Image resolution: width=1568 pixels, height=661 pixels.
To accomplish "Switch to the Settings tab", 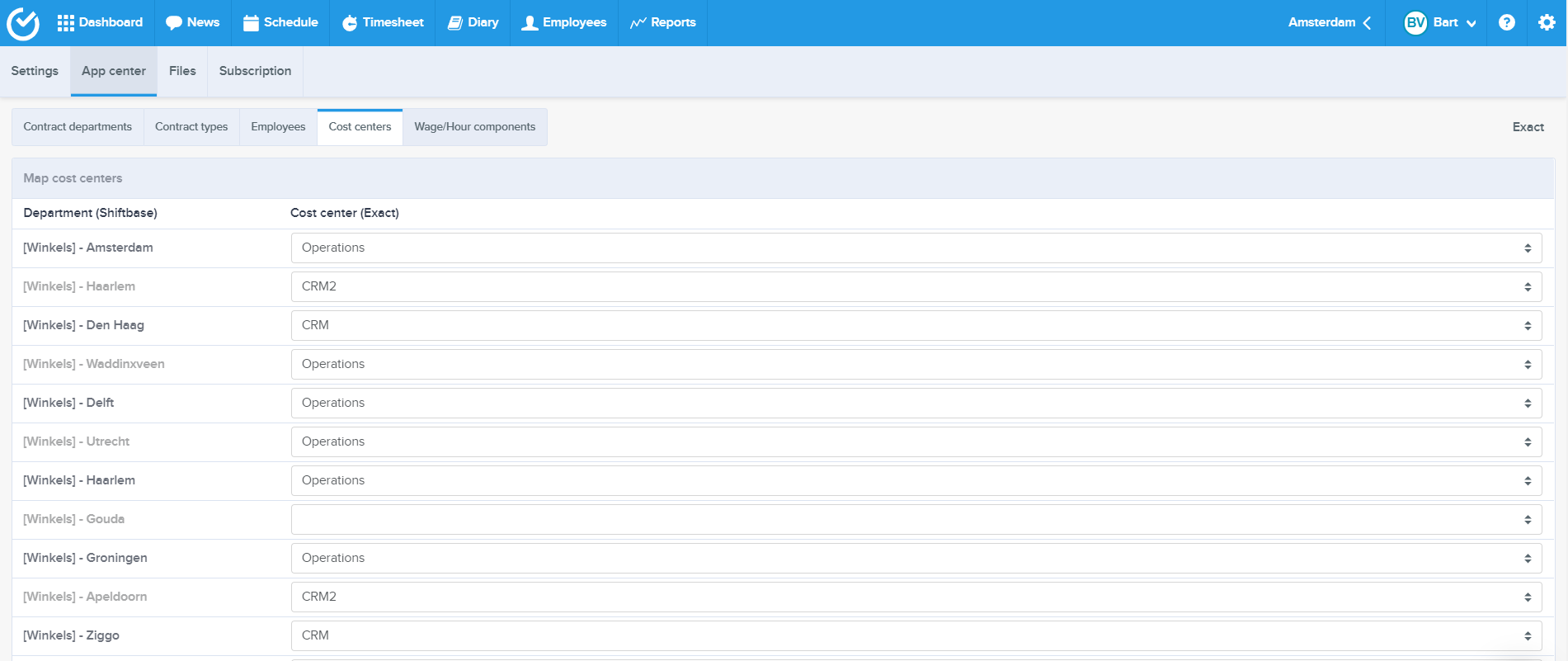I will coord(35,71).
